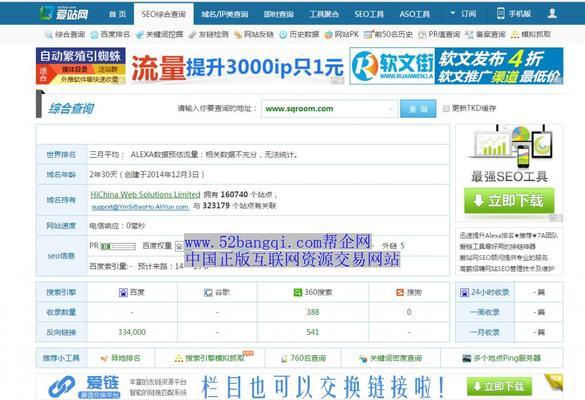Click the 综合查询 magnifier icon

(x=49, y=35)
